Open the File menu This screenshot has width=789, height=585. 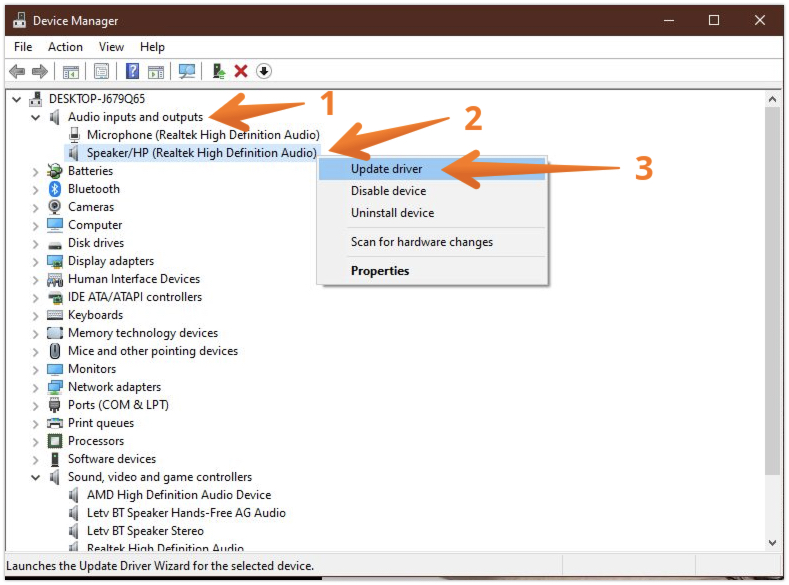pos(23,47)
